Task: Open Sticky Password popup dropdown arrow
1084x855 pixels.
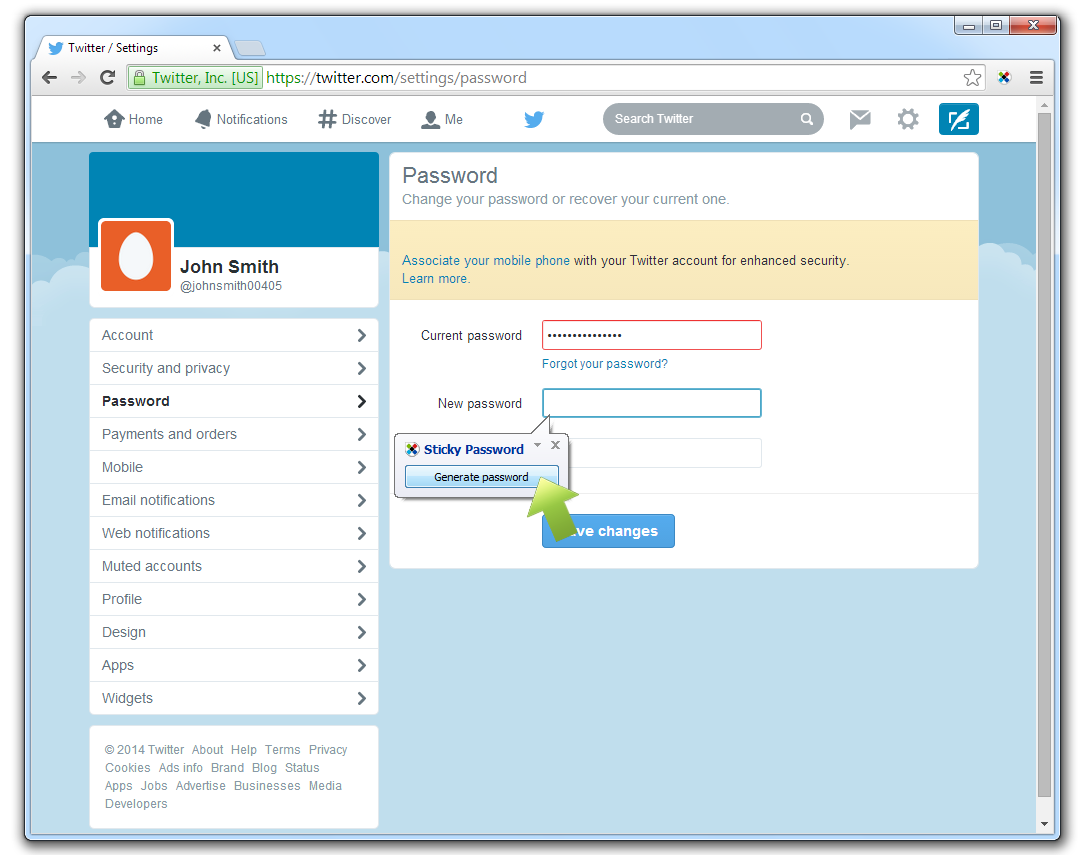Action: click(x=537, y=444)
